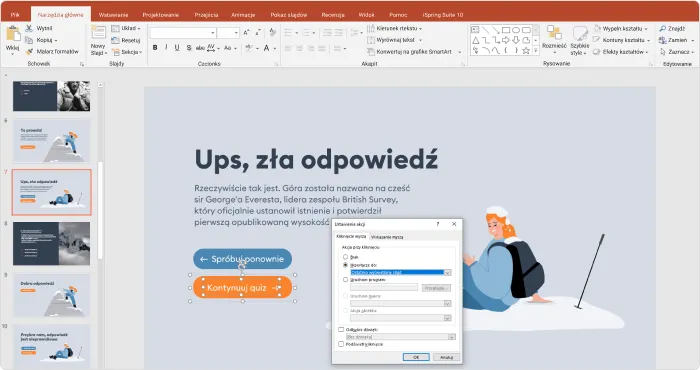This screenshot has height=370, width=700.
Task: Select the rectangle shape in the shapes gallery
Action: click(506, 30)
